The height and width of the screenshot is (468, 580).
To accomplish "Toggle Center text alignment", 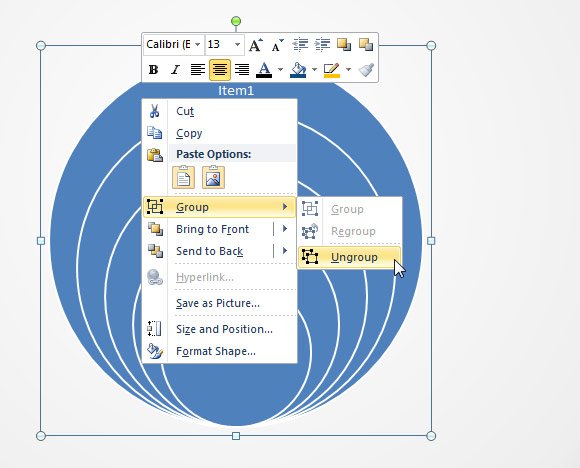I will point(220,70).
